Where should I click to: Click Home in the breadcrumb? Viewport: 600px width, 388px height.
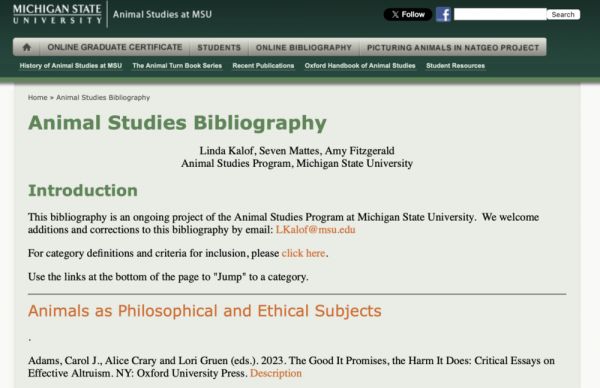click(38, 98)
